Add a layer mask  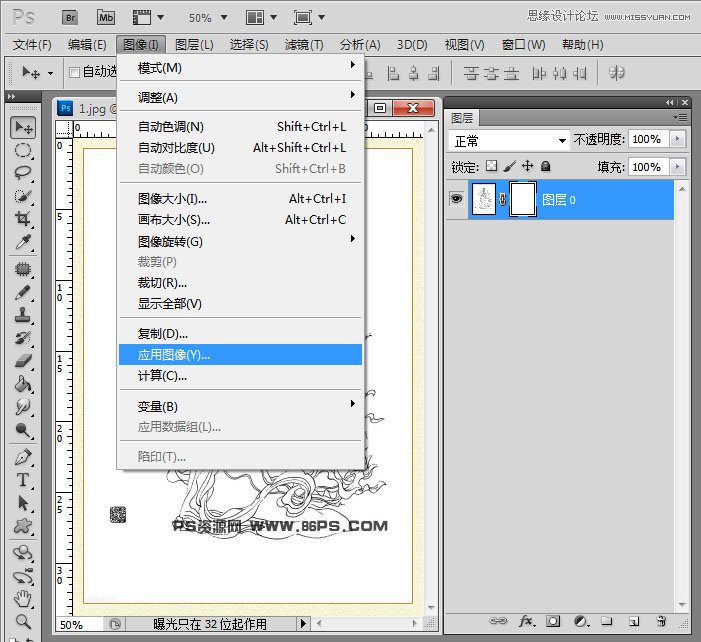pos(553,621)
